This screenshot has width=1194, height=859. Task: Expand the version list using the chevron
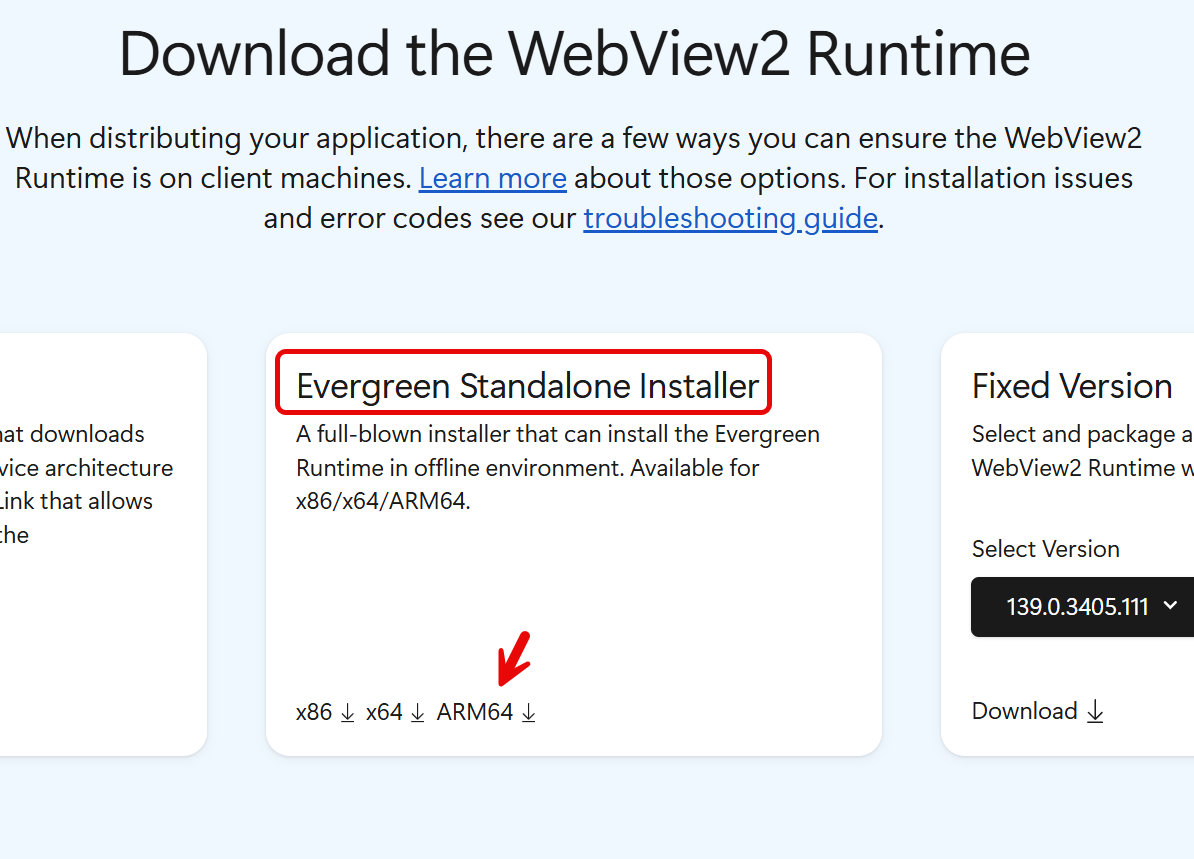[x=1171, y=605]
